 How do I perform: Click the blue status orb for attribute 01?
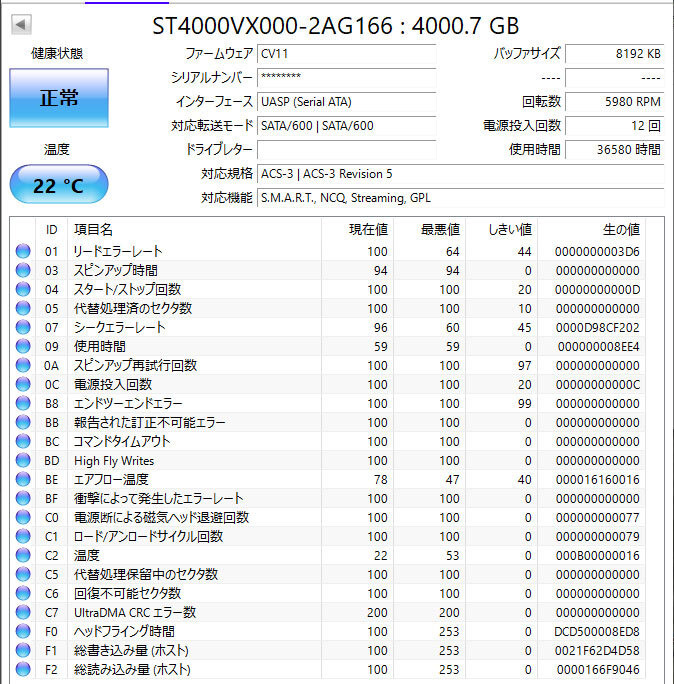23,251
